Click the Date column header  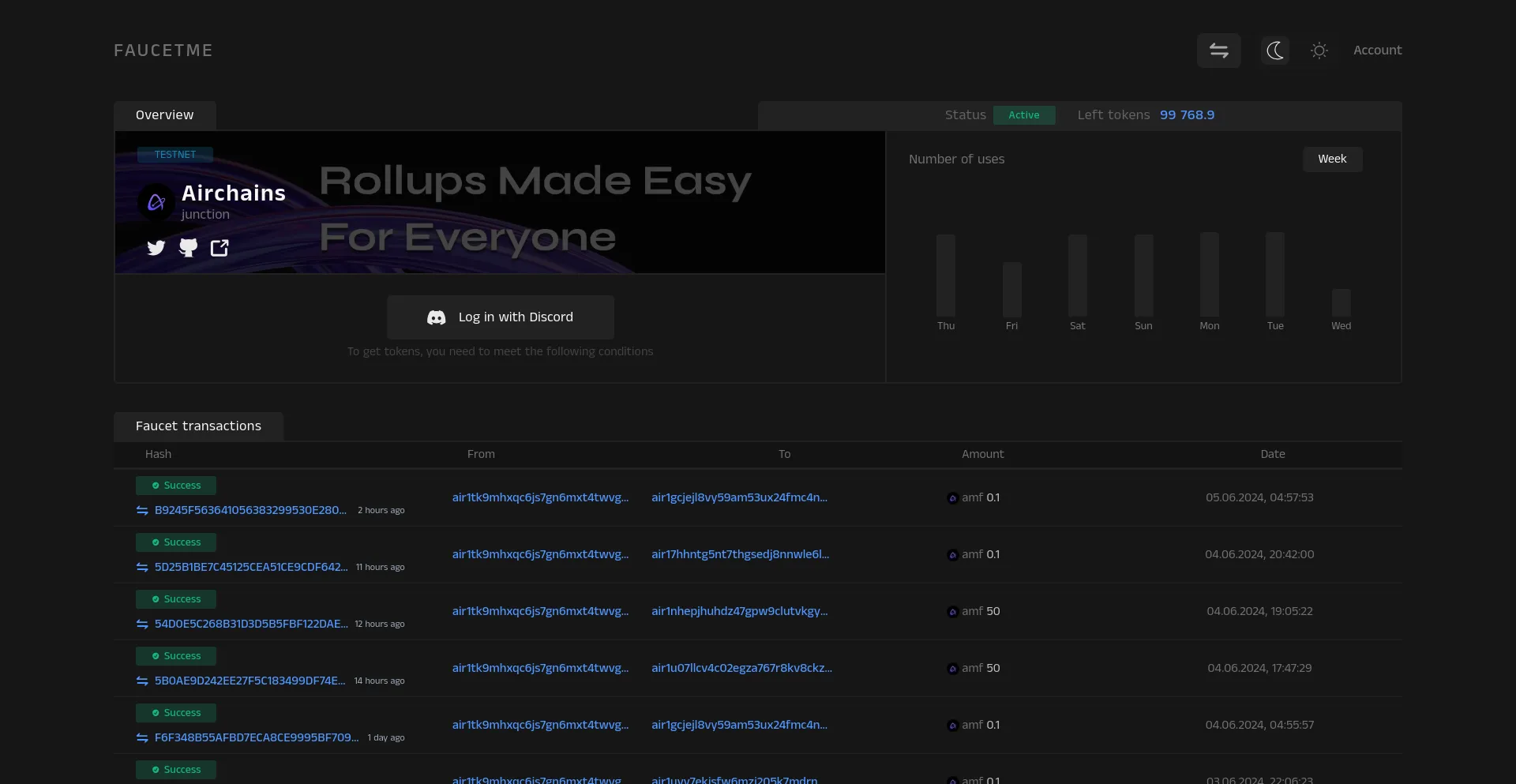tap(1272, 454)
